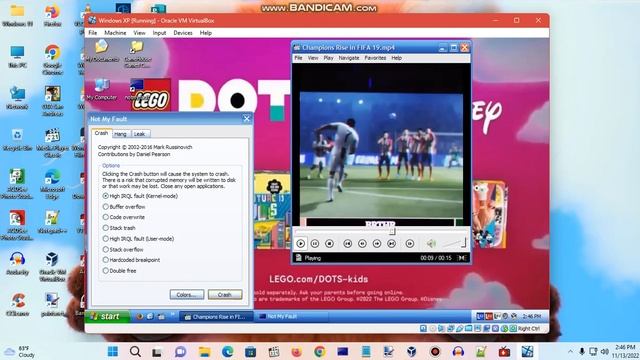Click the Search icon on Windows taskbar
This screenshot has width=640, height=360.
tap(136, 351)
